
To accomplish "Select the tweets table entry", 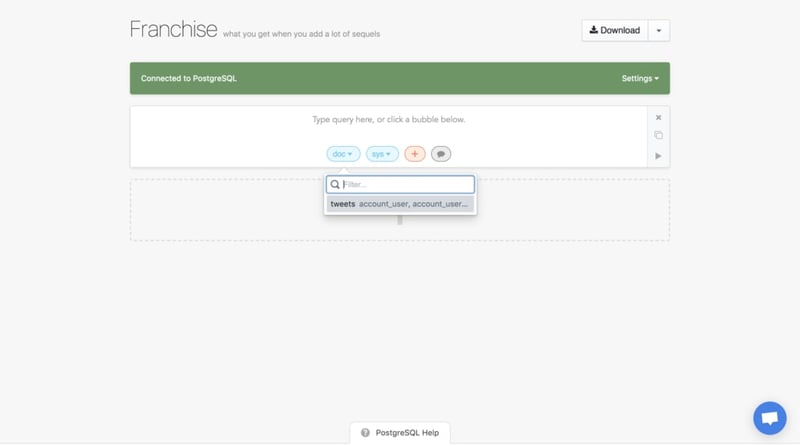I will (401, 204).
